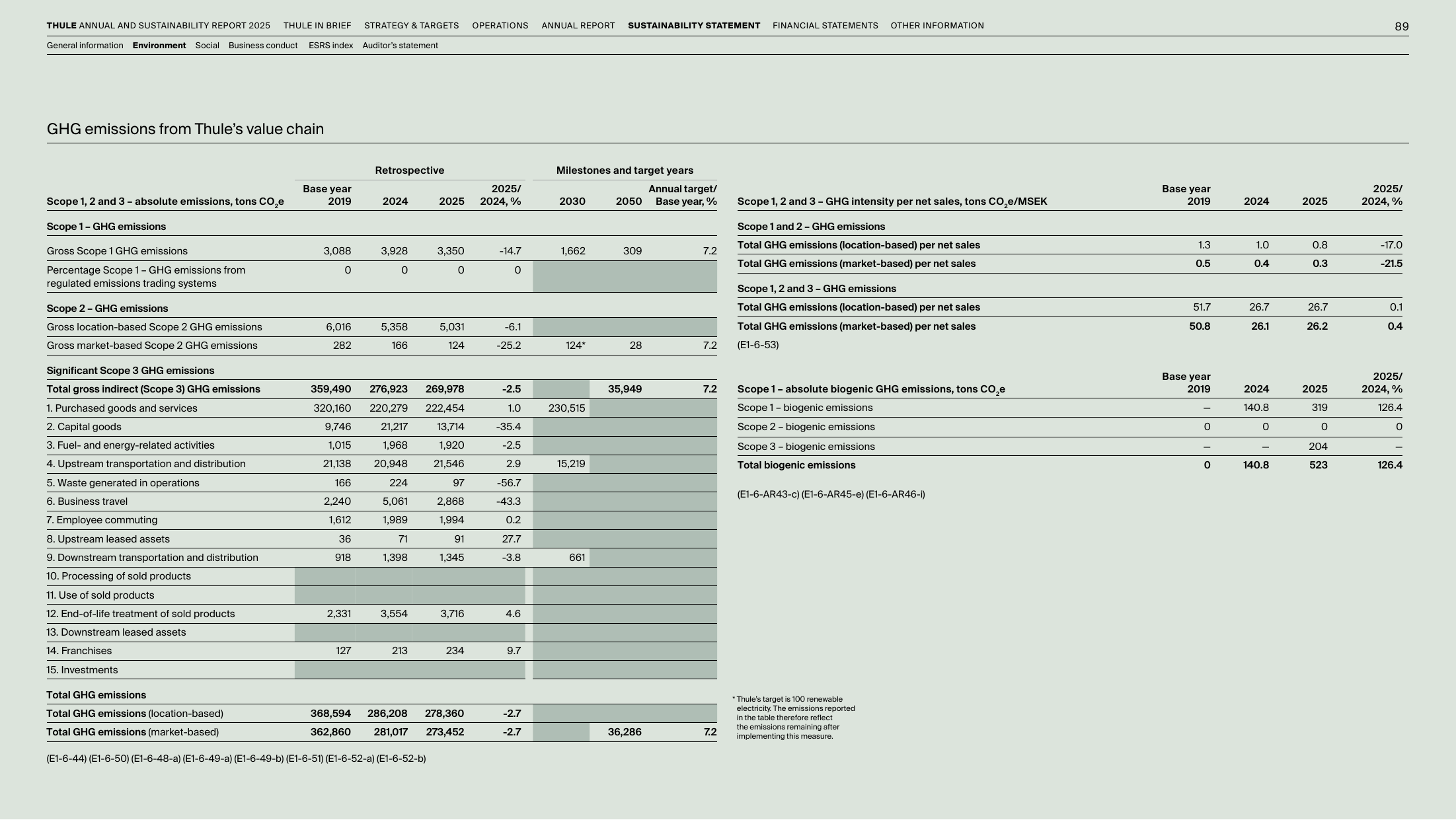Open the Annual Report section

coord(578,26)
